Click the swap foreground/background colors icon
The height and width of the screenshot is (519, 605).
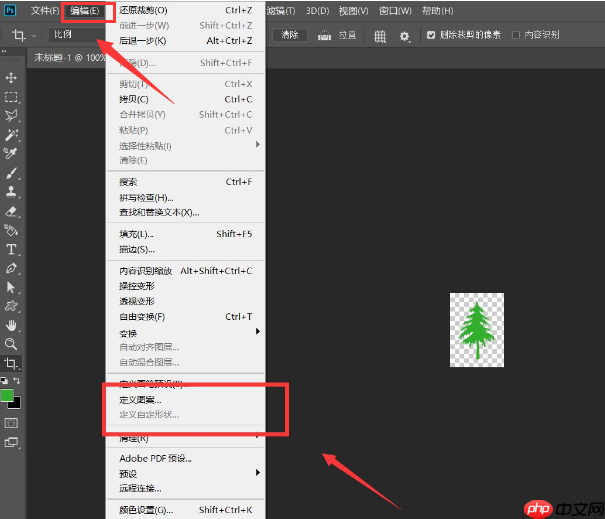[17, 380]
